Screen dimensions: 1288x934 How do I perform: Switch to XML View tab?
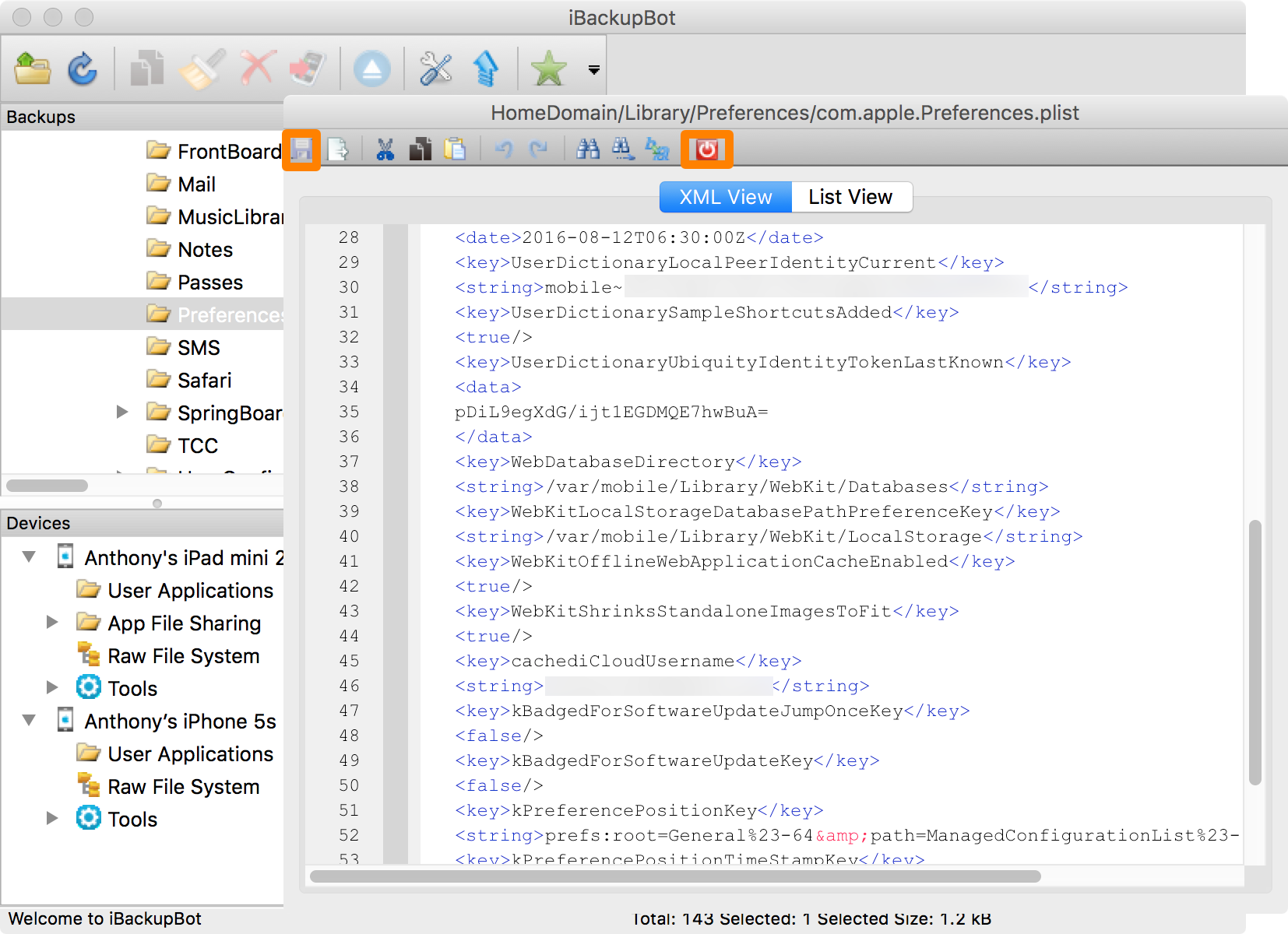726,197
